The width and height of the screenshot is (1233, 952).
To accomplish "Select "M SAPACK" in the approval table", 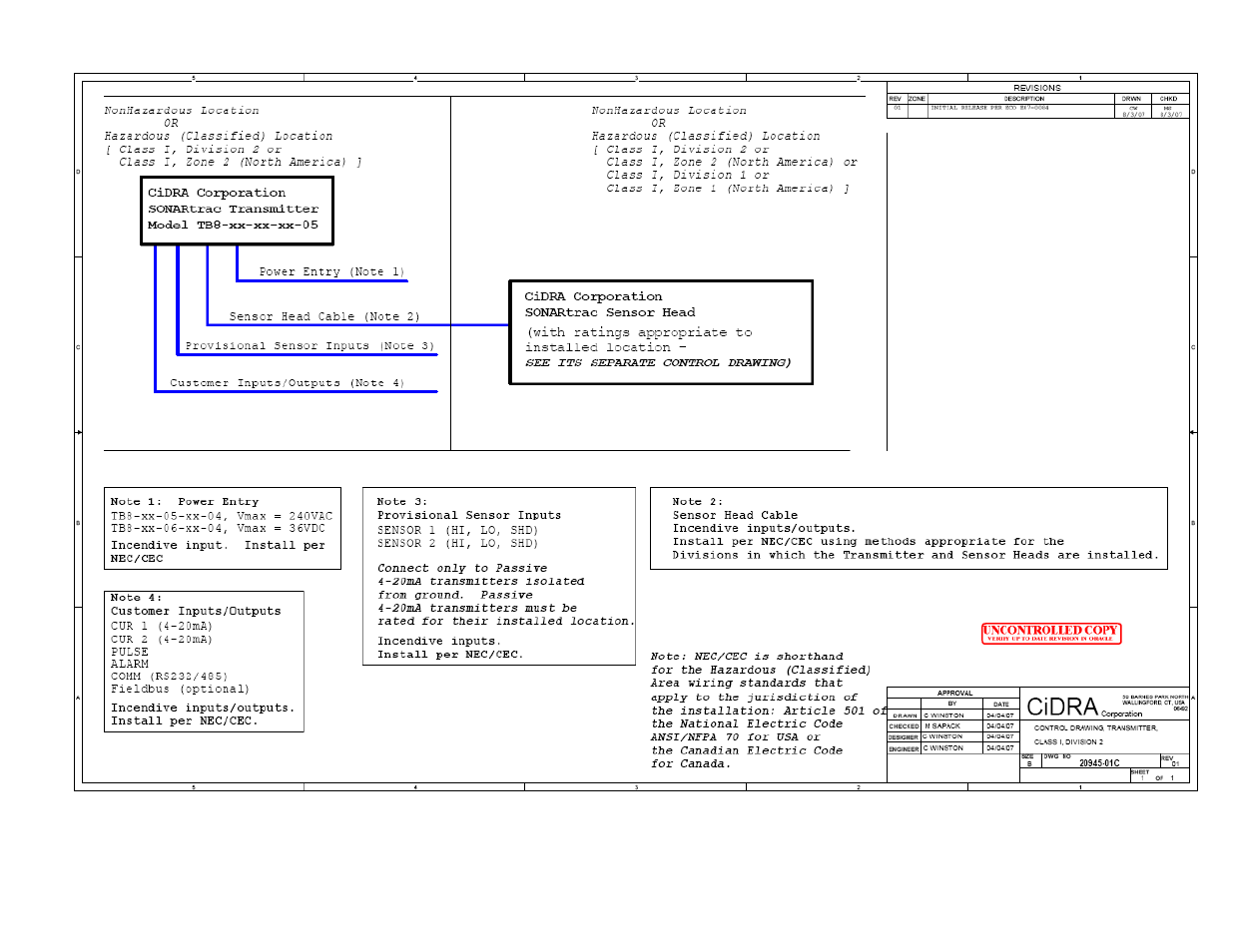I will point(942,726).
